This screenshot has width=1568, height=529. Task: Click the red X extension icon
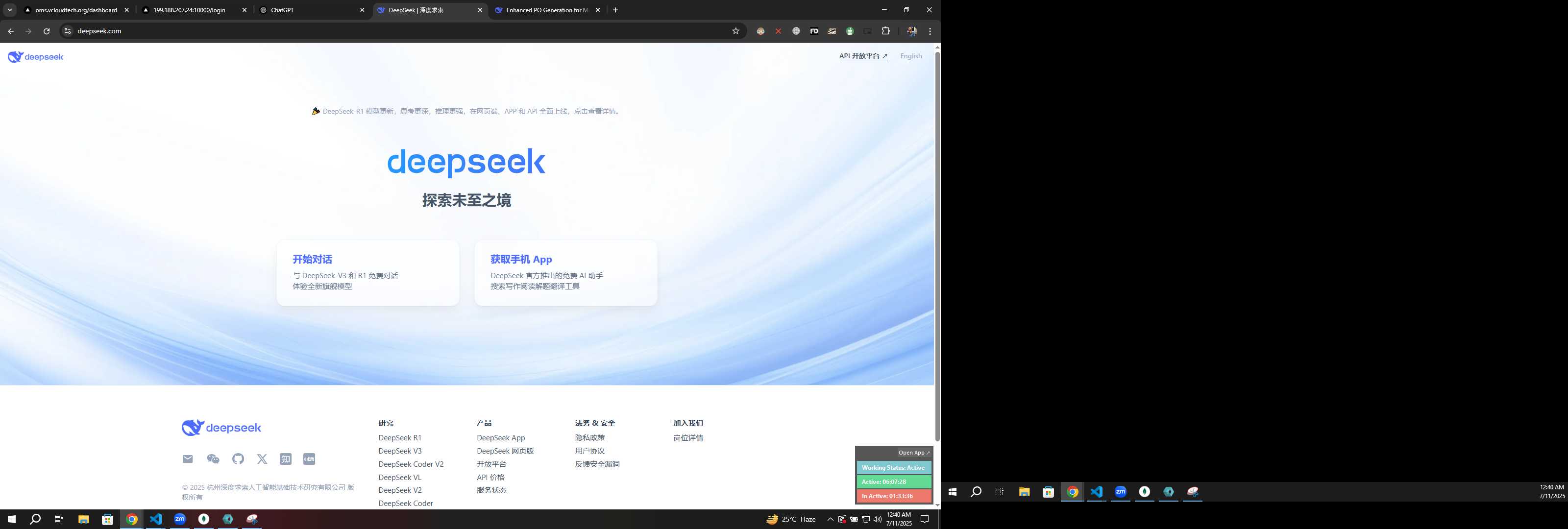click(x=778, y=31)
